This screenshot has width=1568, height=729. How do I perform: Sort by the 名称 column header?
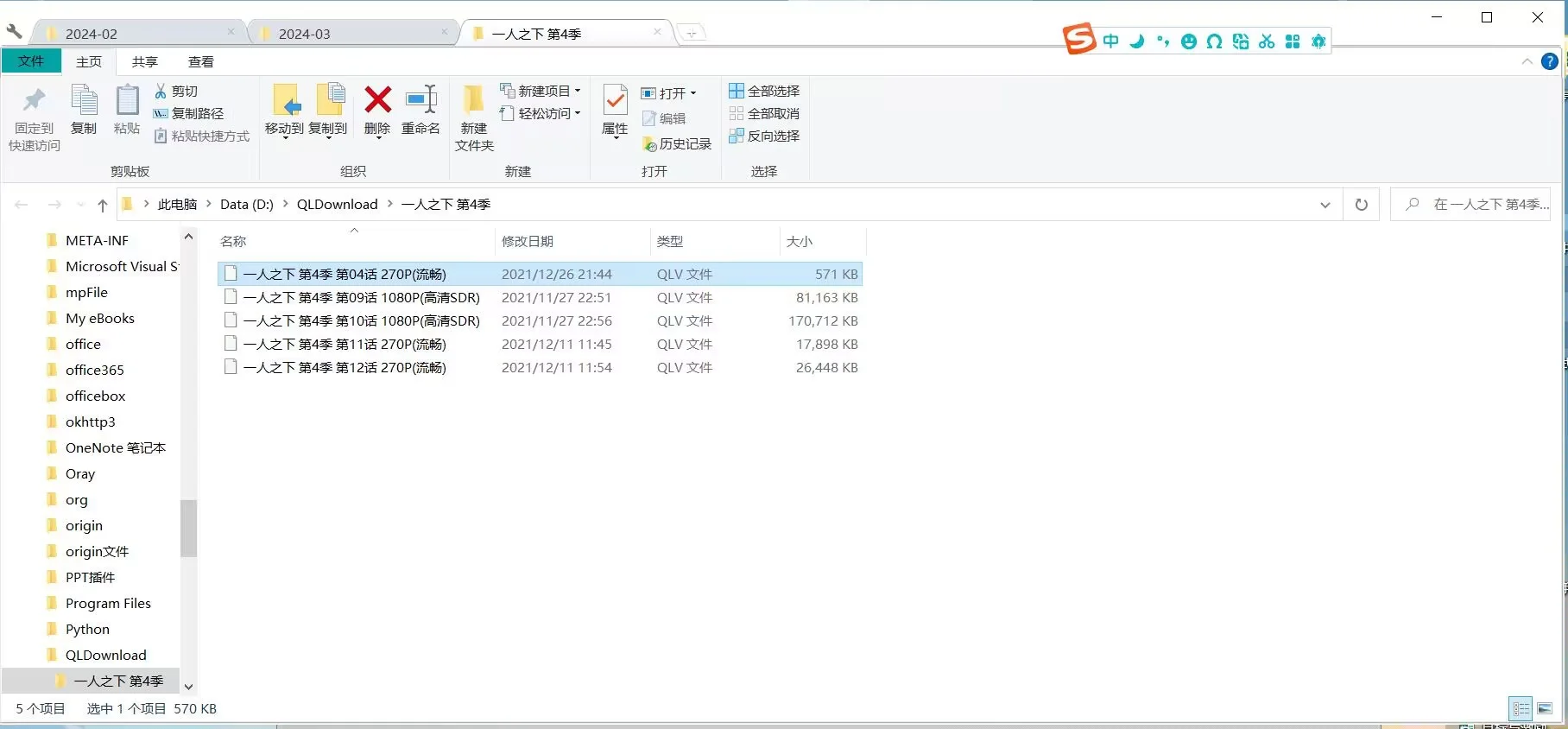pyautogui.click(x=355, y=241)
